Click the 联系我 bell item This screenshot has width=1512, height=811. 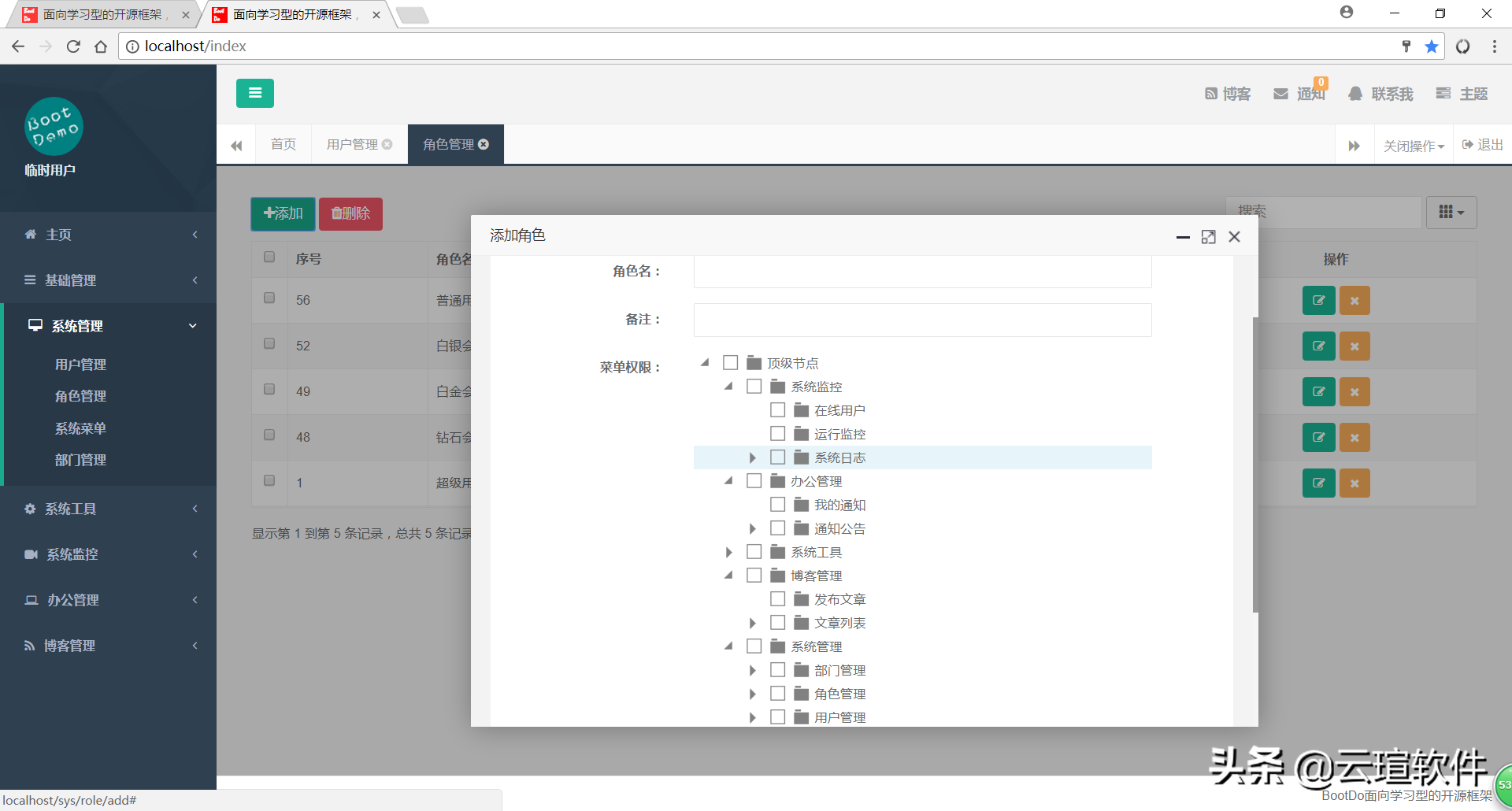coord(1380,94)
